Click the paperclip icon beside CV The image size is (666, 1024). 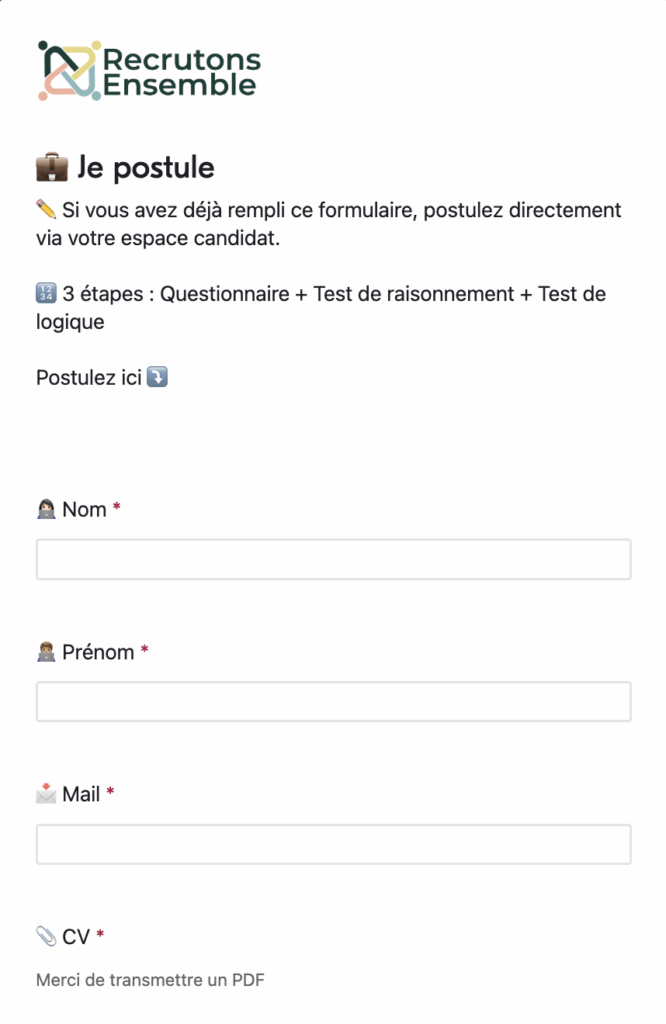pyautogui.click(x=46, y=937)
